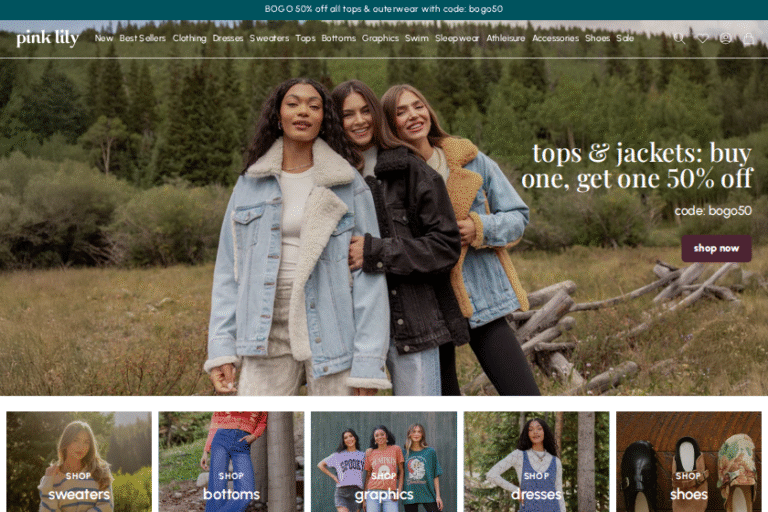The height and width of the screenshot is (512, 768).
Task: Go to the Athleisure section
Action: coord(505,38)
